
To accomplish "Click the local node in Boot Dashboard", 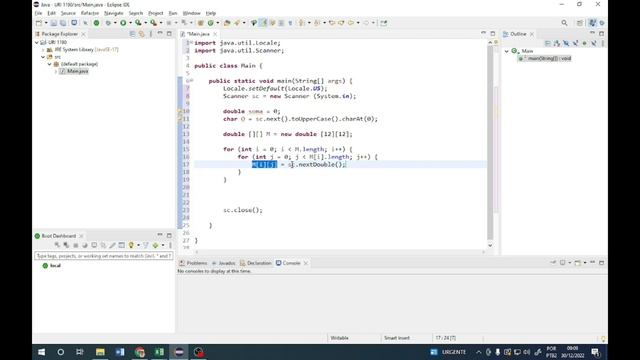I will pos(52,266).
